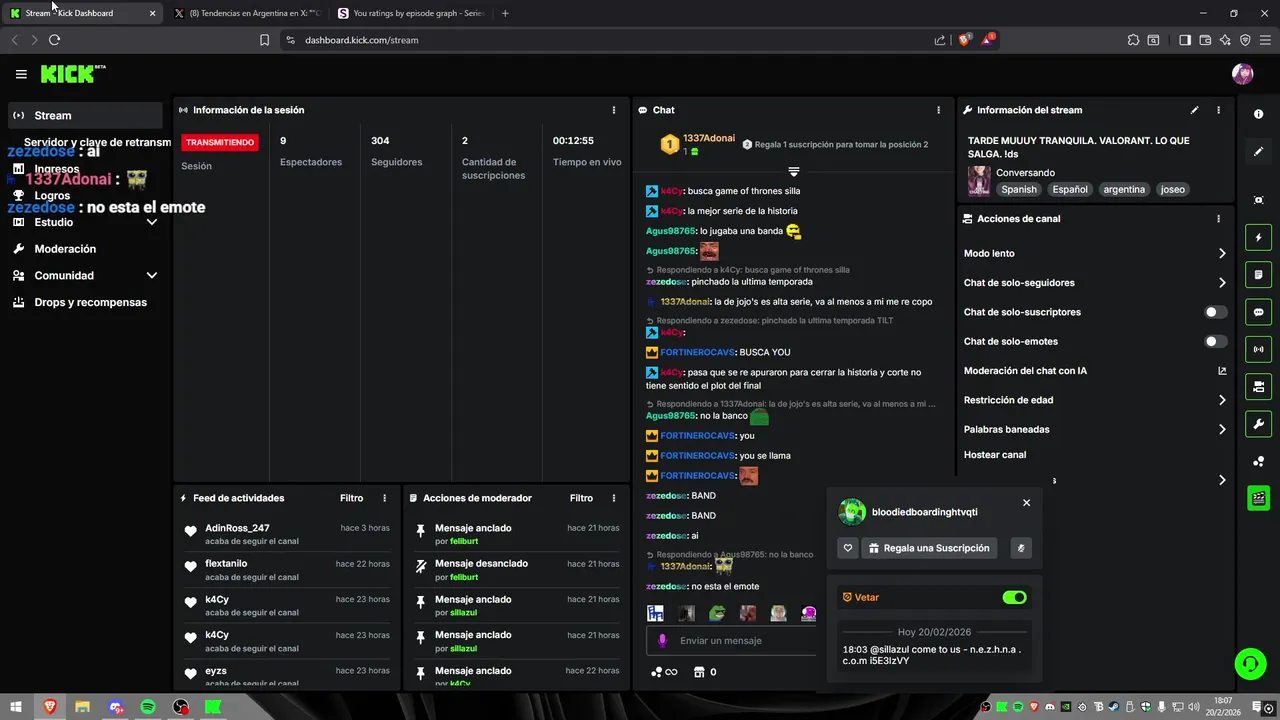Viewport: 1280px width, 720px height.
Task: Click the Spanish tag chip
Action: click(x=1019, y=189)
